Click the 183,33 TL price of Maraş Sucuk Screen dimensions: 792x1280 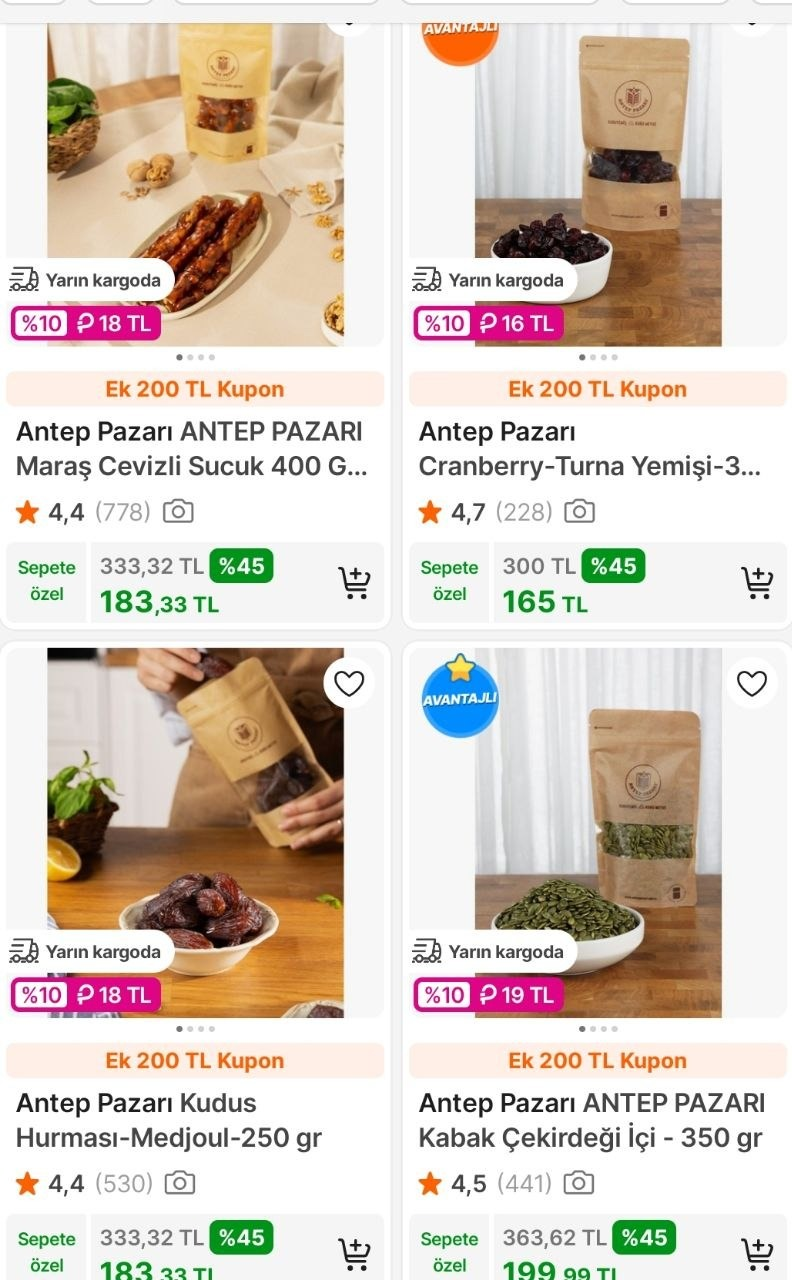point(160,603)
